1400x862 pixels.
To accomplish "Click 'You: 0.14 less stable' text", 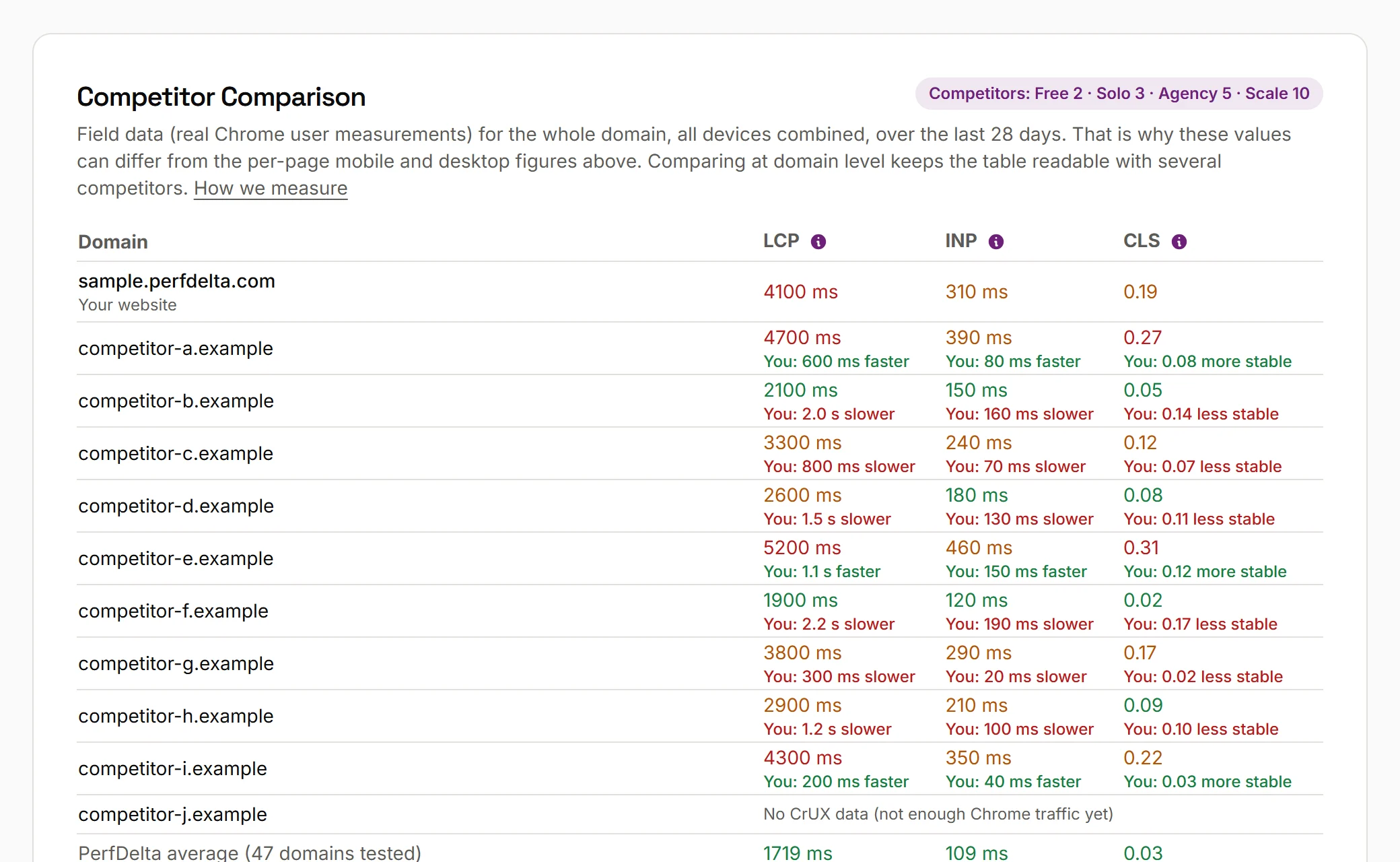I will pos(1201,414).
